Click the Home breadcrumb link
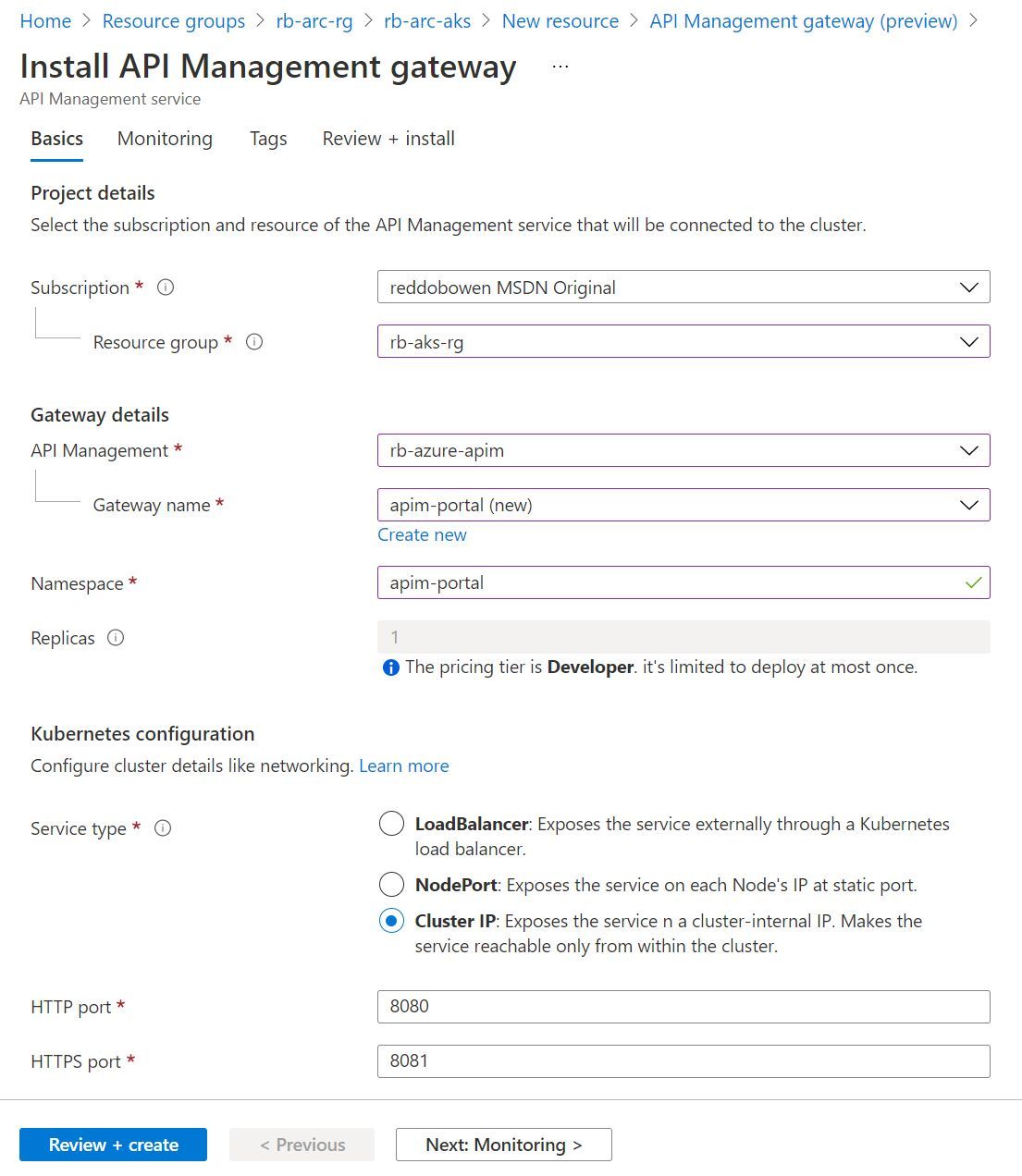This screenshot has width=1022, height=1176. click(45, 20)
